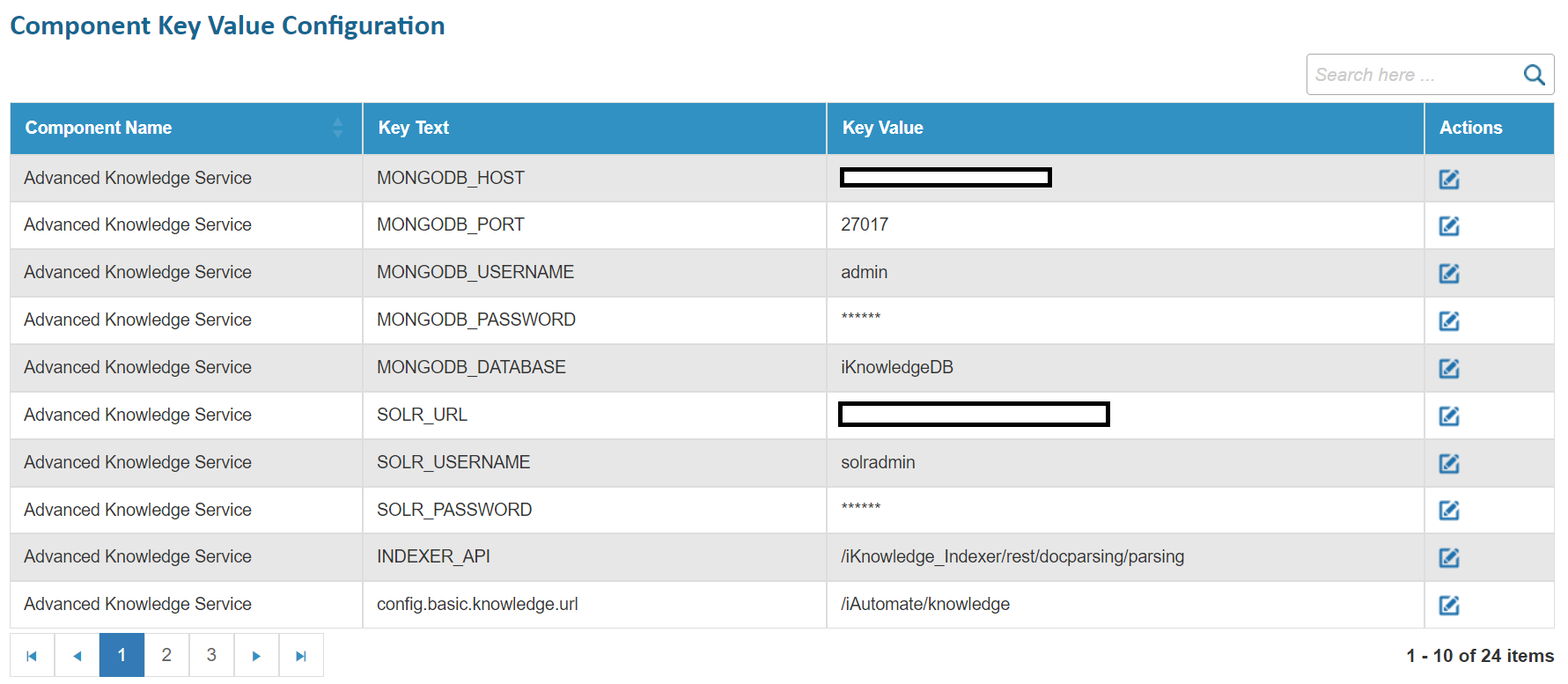Edit the config.basic.knowledge.url row

(x=1448, y=606)
